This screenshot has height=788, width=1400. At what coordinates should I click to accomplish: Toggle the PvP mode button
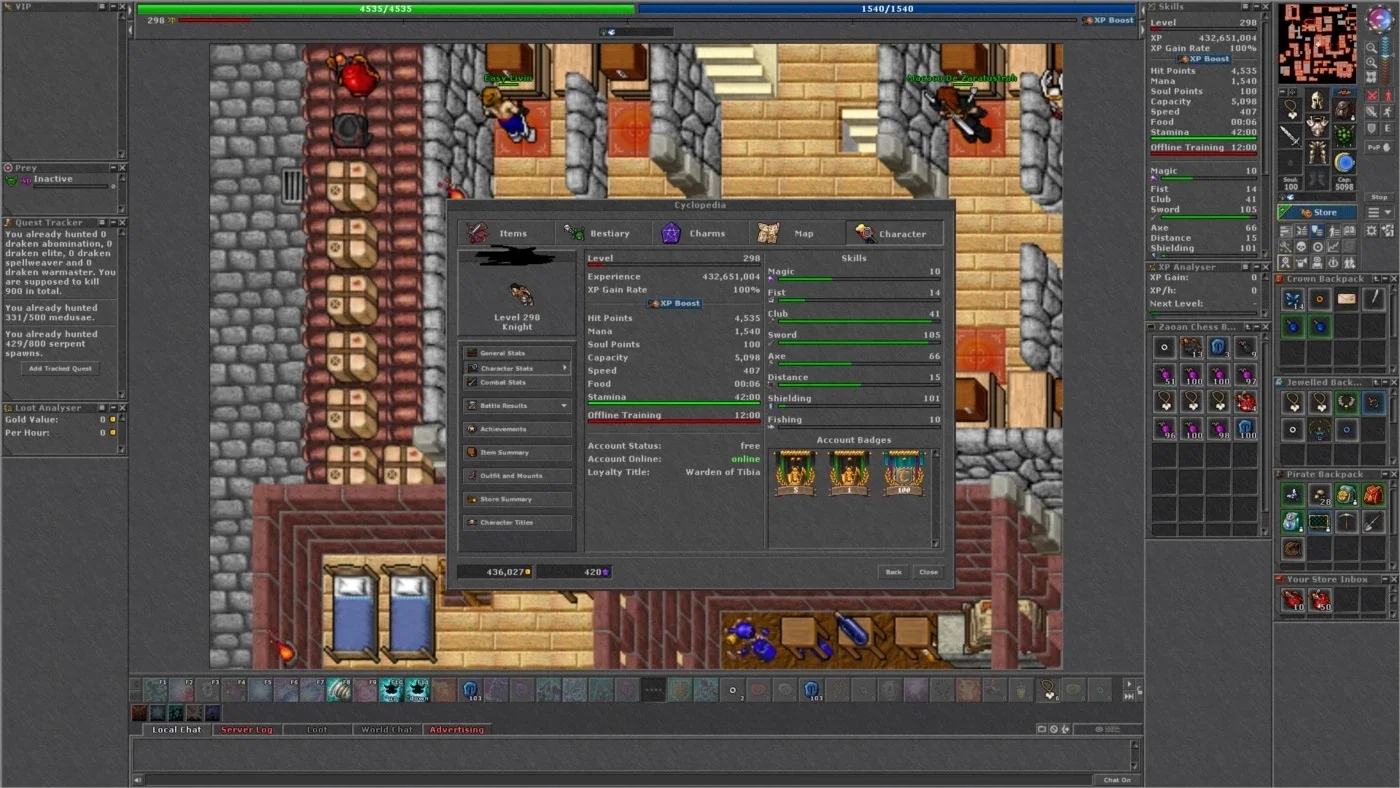point(1379,147)
